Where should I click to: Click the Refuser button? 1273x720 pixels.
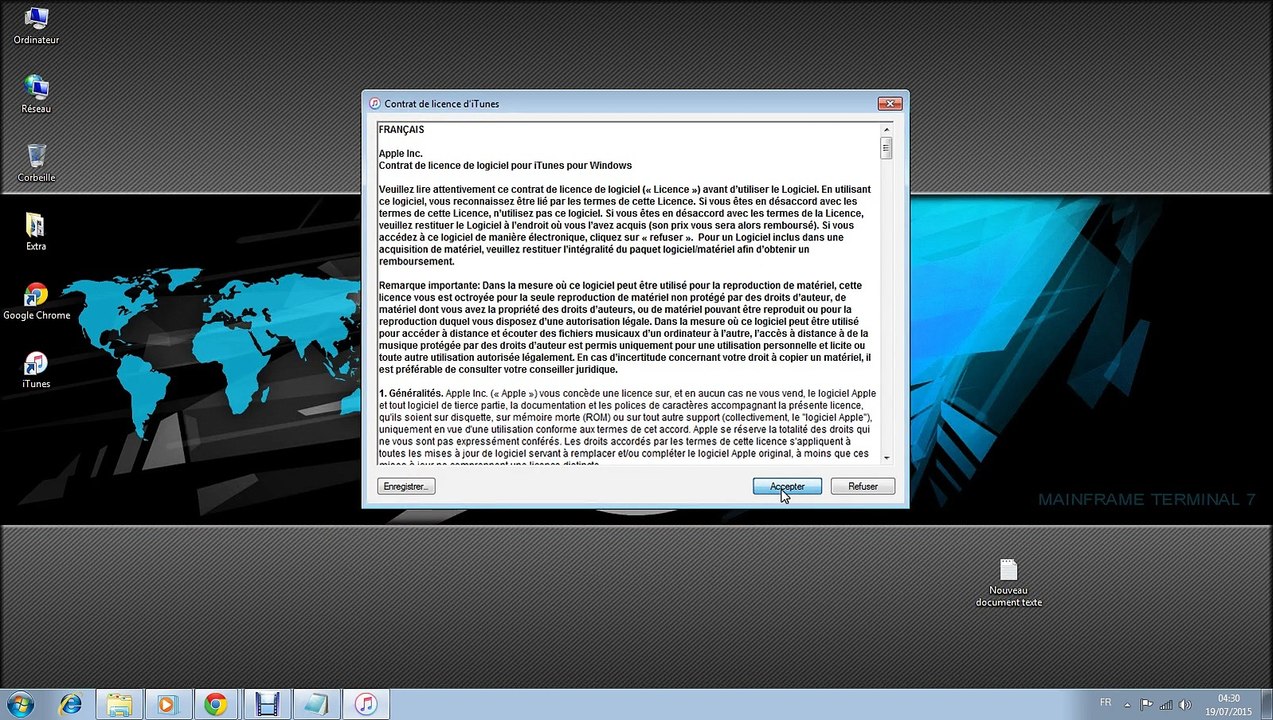point(862,486)
